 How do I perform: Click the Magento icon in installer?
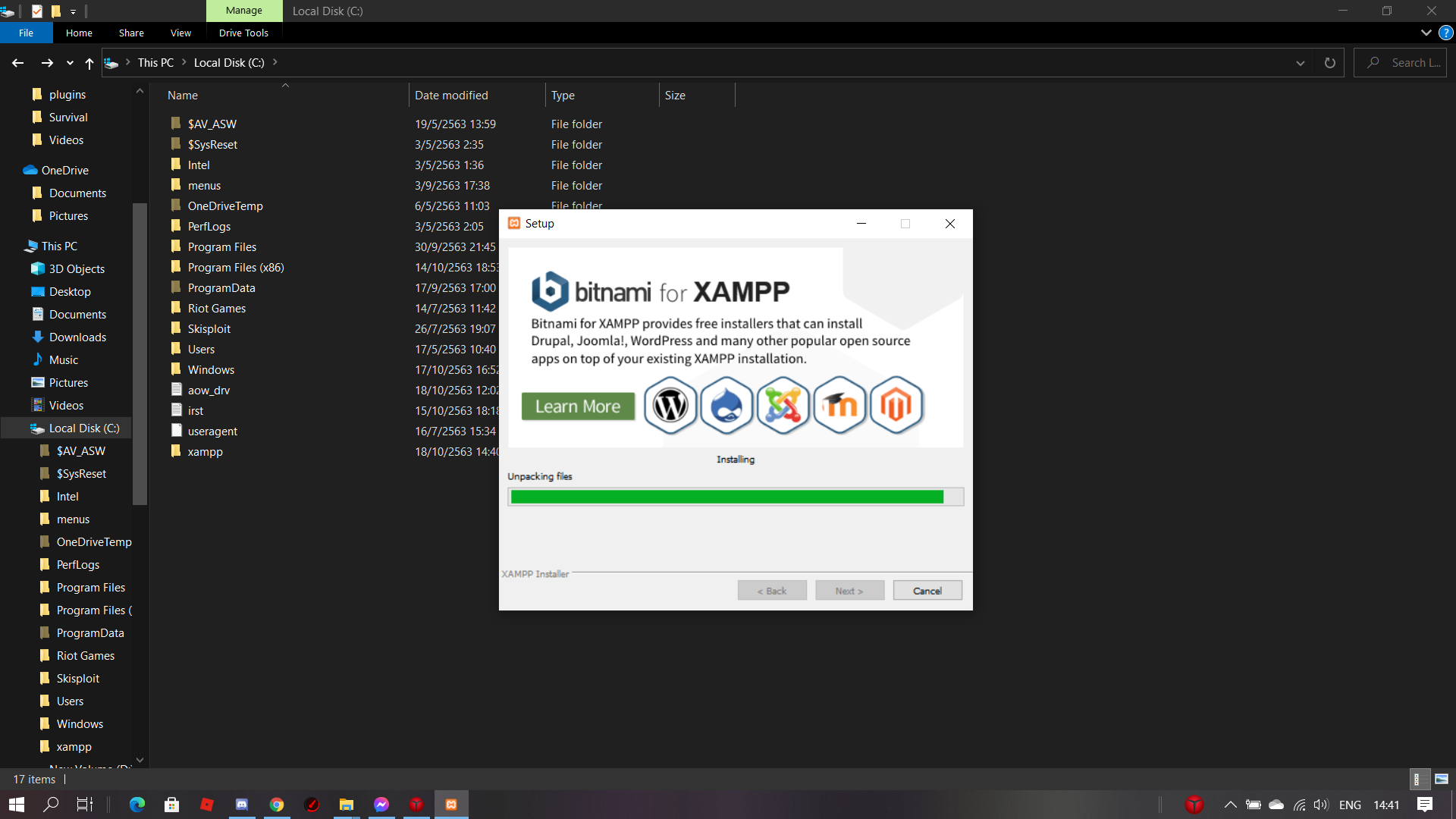896,406
